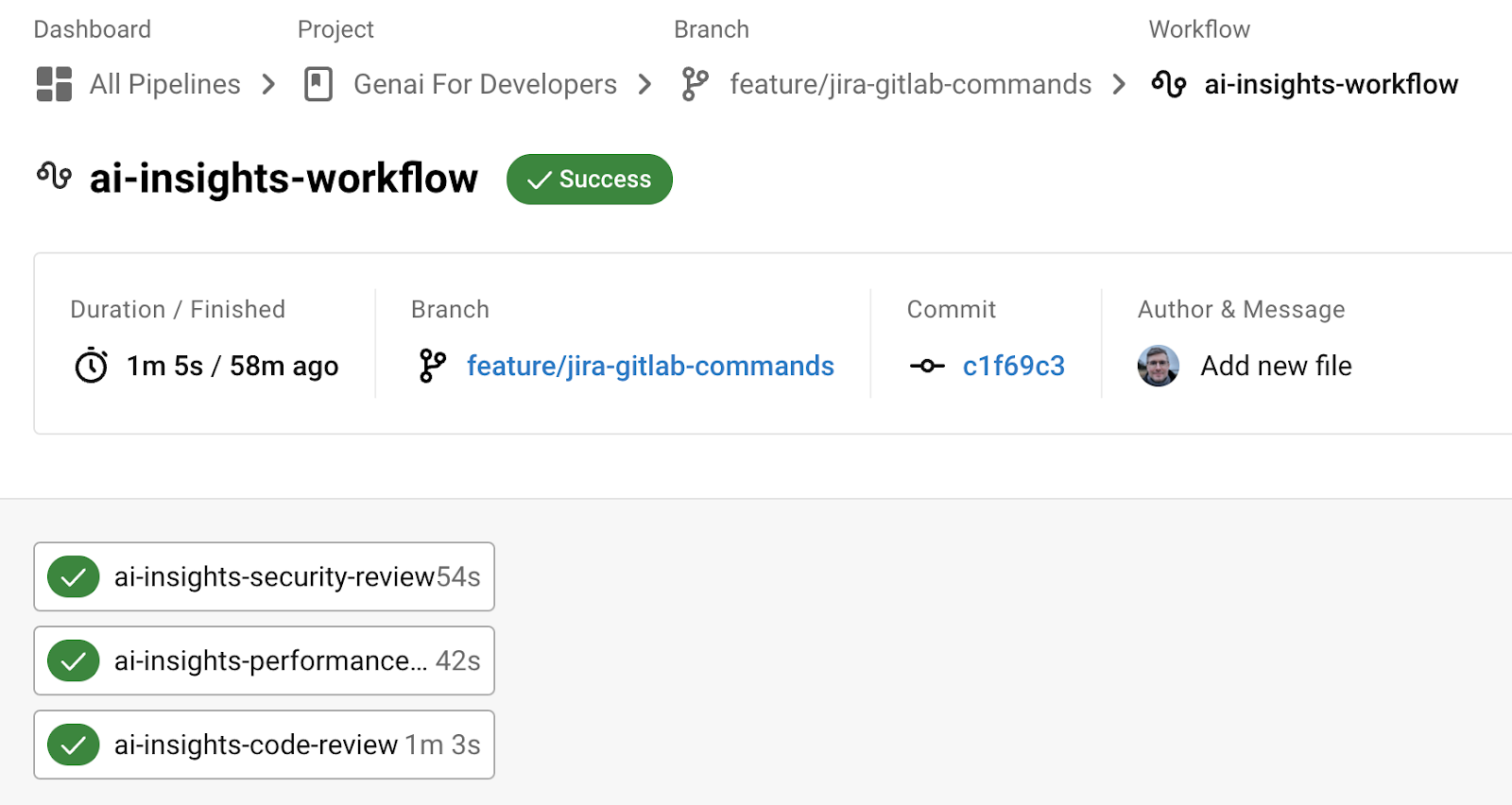Viewport: 1512px width, 805px height.
Task: Go to Genai For Developers project
Action: (484, 84)
